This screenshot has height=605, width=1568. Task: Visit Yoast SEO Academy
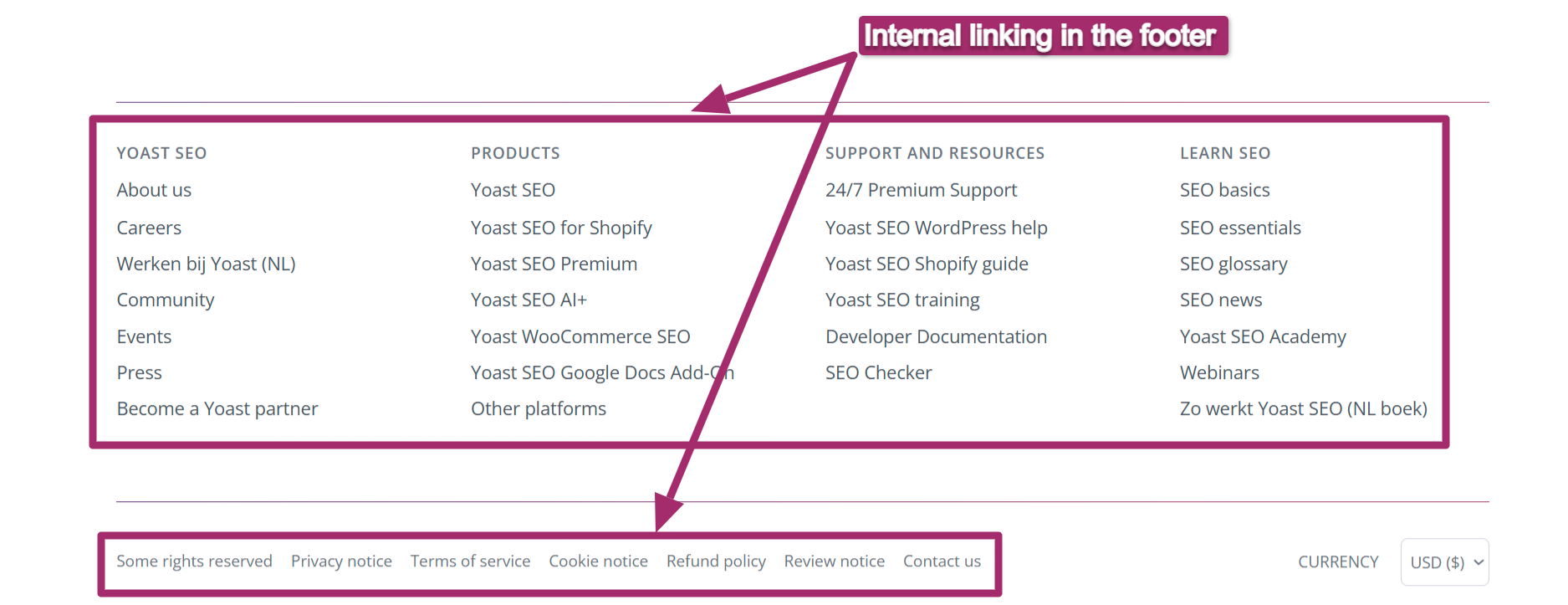tap(1263, 336)
